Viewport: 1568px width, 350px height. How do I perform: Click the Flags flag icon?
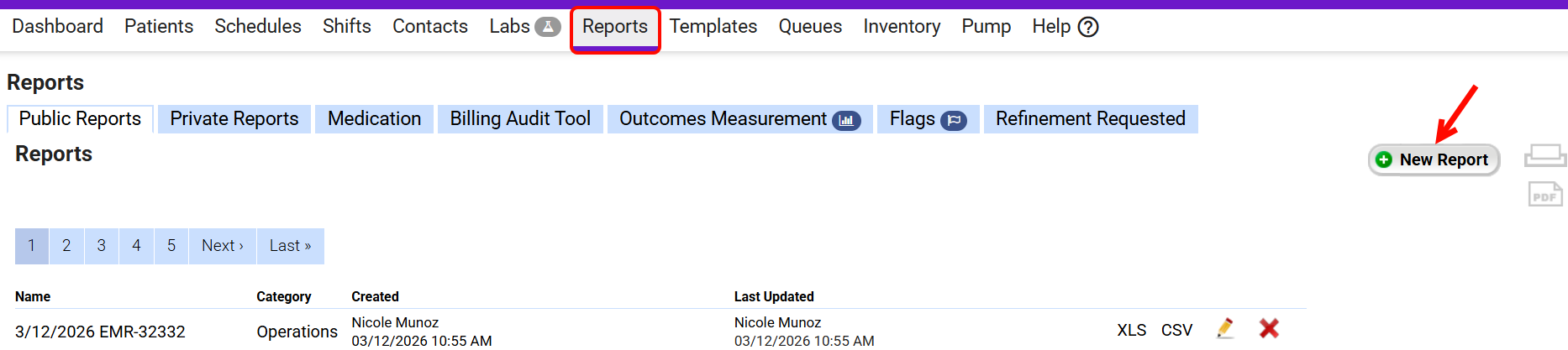[x=954, y=120]
